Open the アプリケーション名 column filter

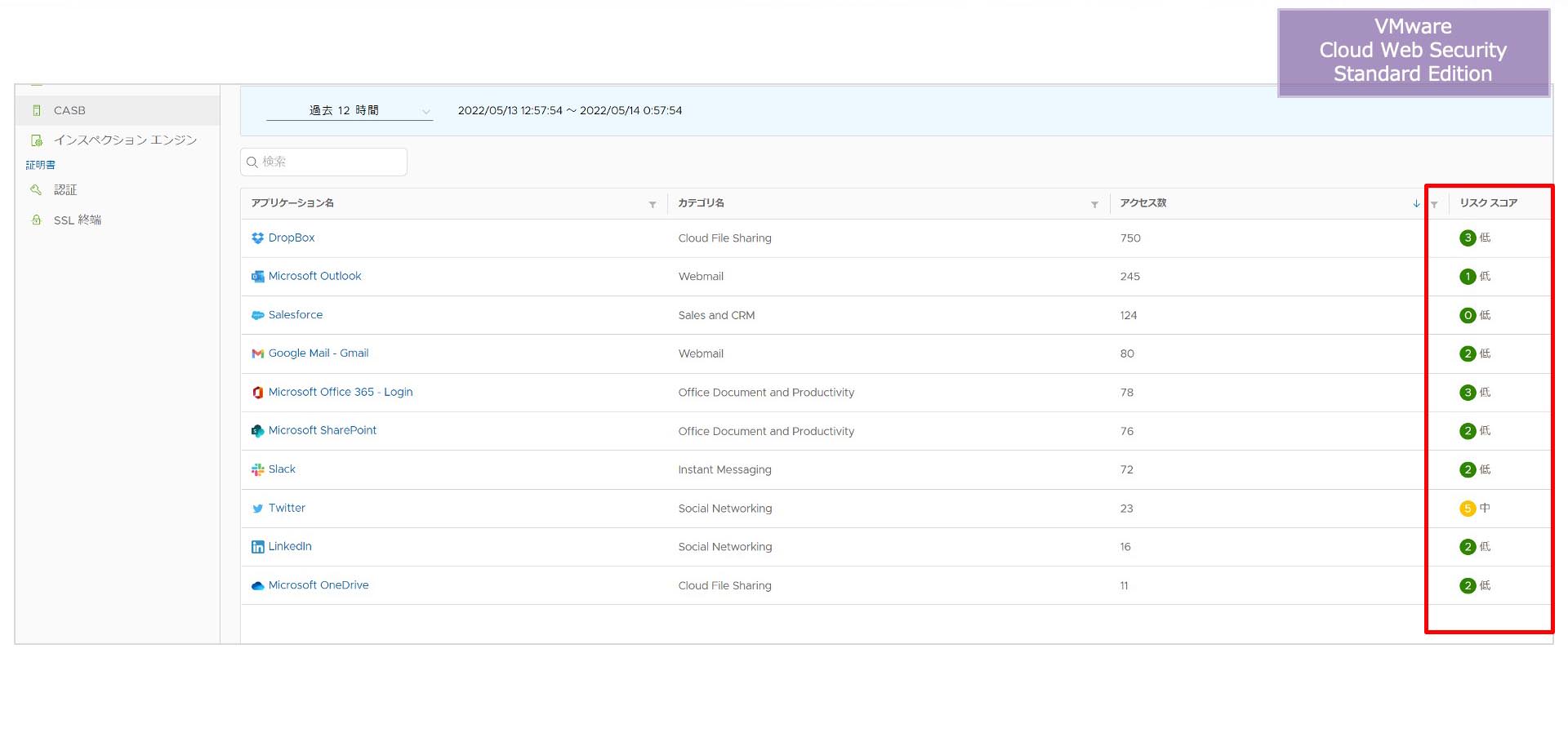tap(652, 204)
